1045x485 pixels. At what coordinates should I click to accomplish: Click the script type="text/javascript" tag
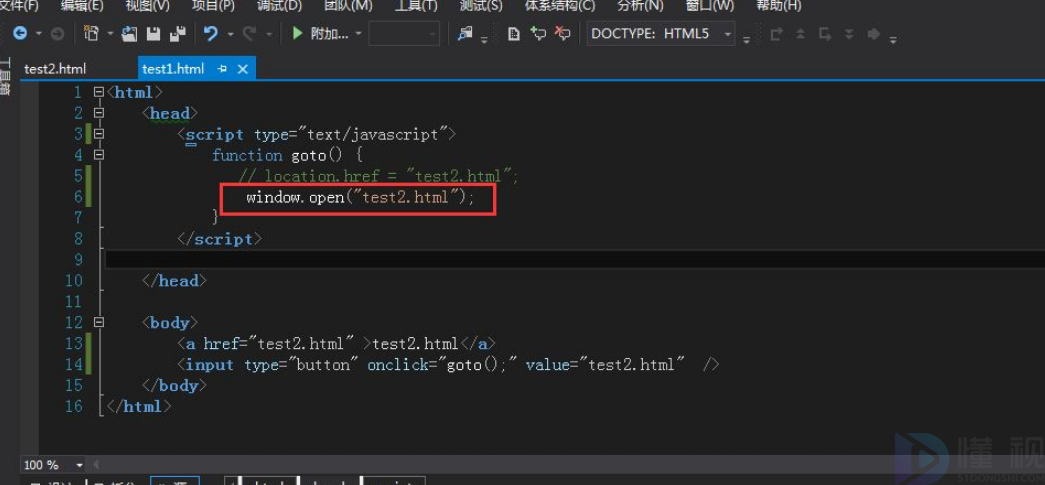click(x=317, y=135)
